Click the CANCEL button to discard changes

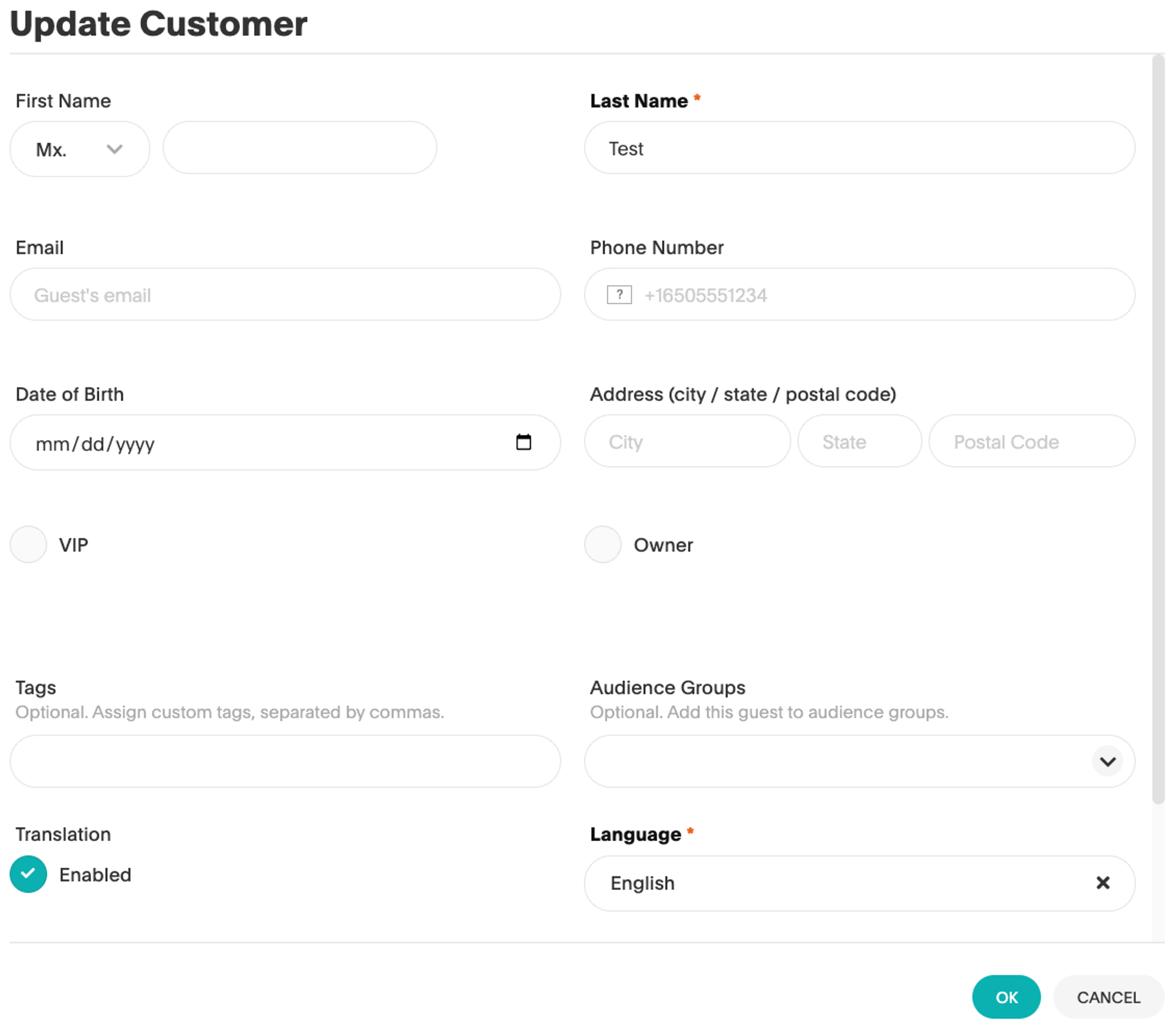[1109, 995]
